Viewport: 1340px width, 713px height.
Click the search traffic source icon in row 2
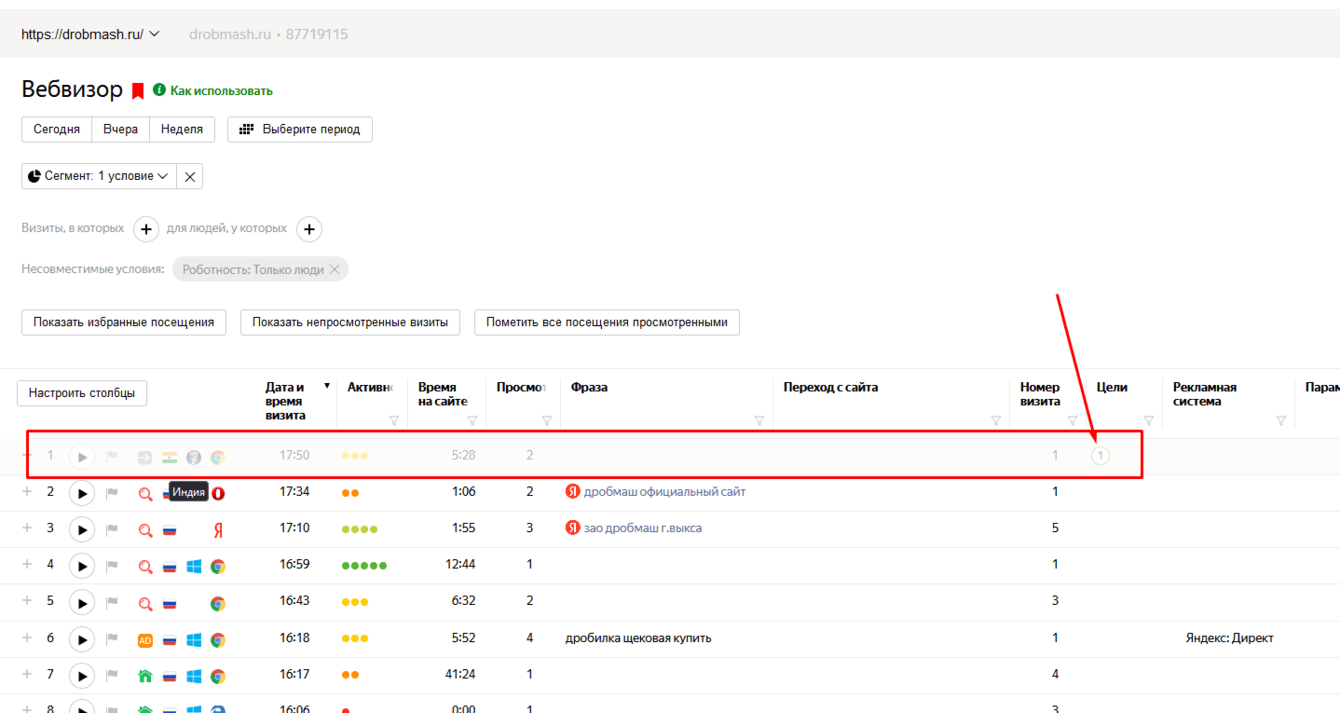(145, 494)
